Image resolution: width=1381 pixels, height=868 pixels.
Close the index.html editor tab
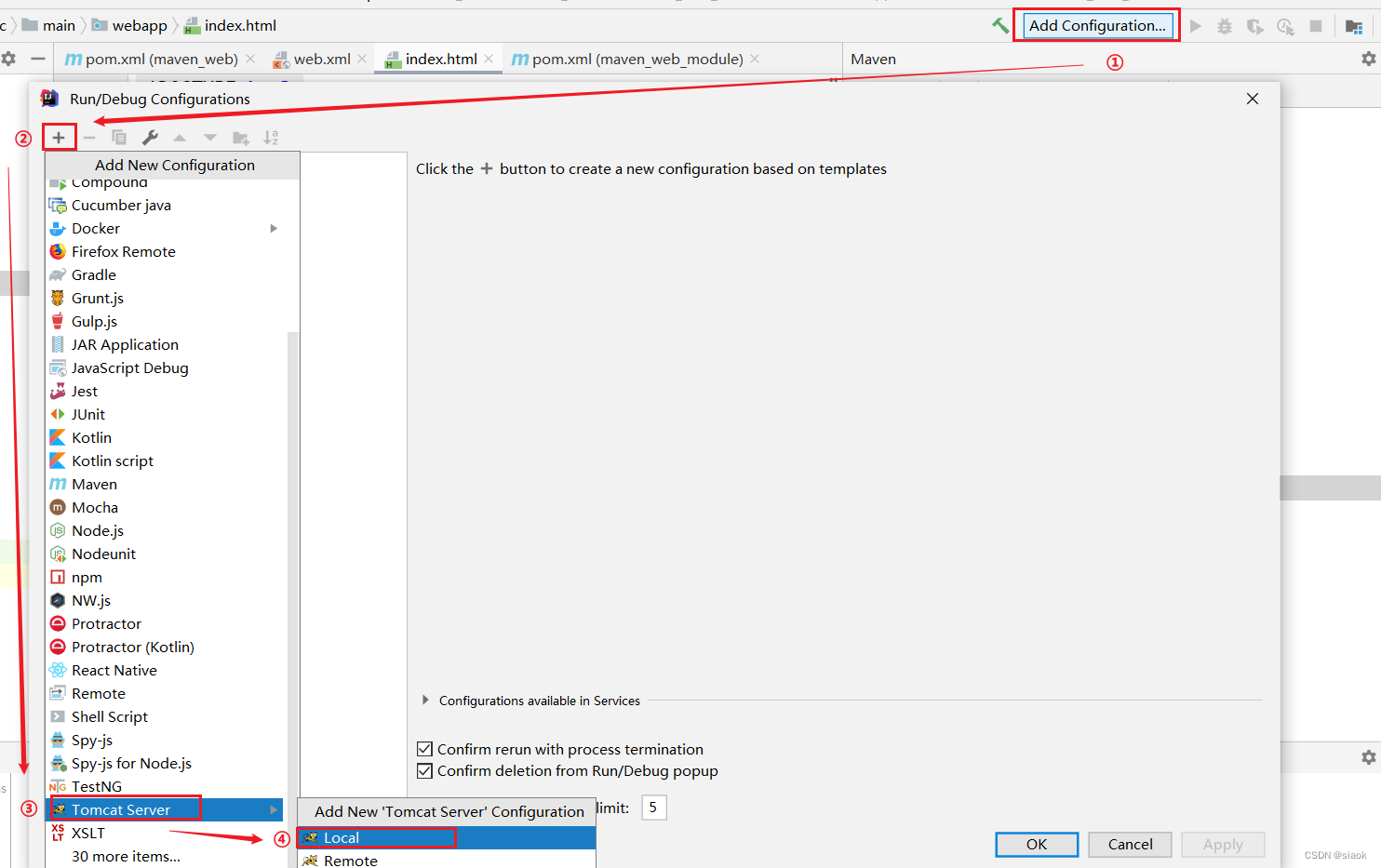pos(489,59)
